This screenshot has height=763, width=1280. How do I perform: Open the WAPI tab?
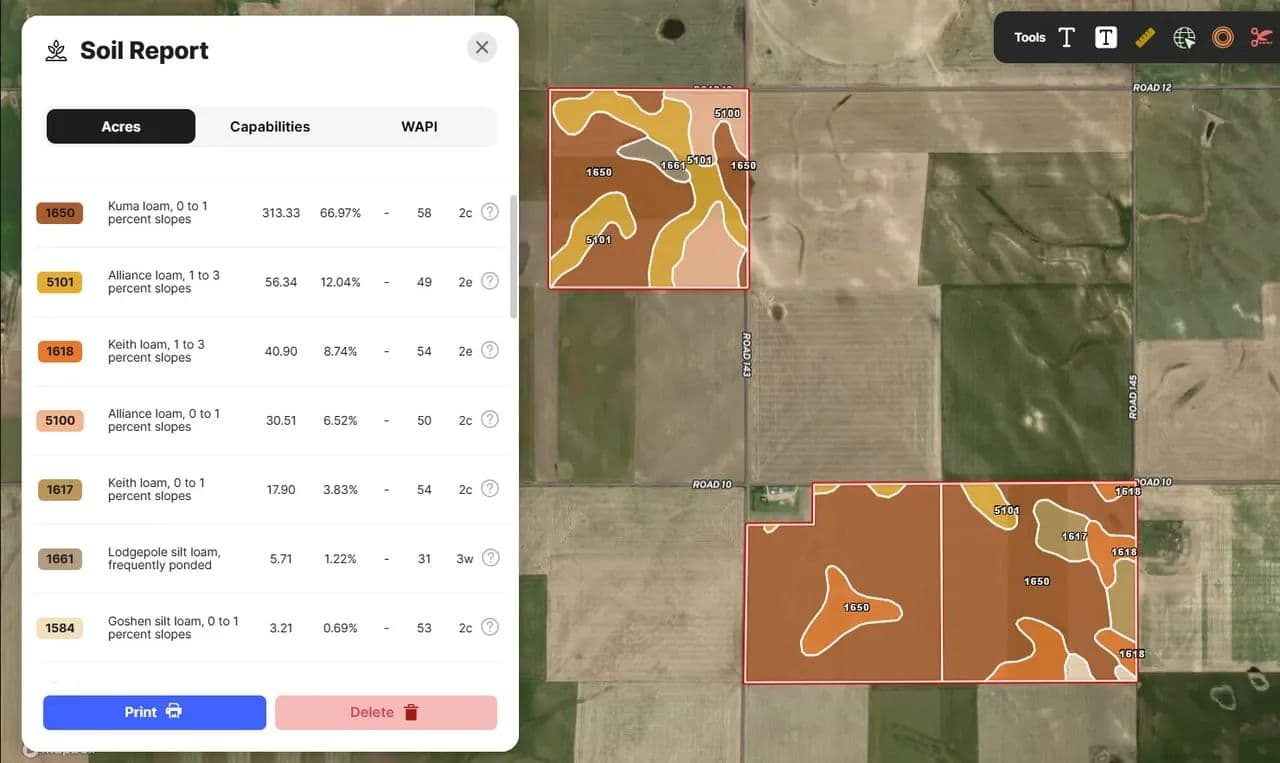click(419, 127)
